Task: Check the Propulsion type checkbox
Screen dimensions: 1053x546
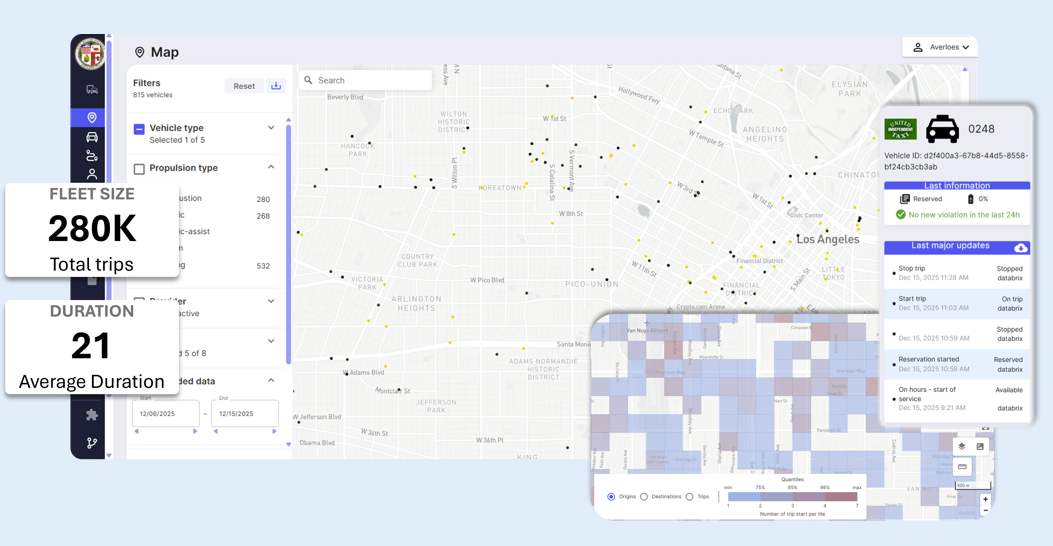Action: [x=139, y=169]
